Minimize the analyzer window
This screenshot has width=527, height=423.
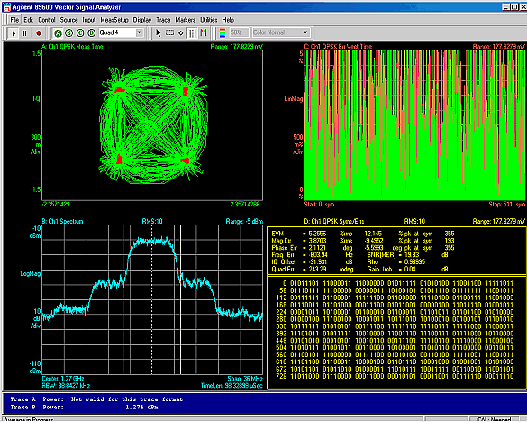click(x=506, y=7)
